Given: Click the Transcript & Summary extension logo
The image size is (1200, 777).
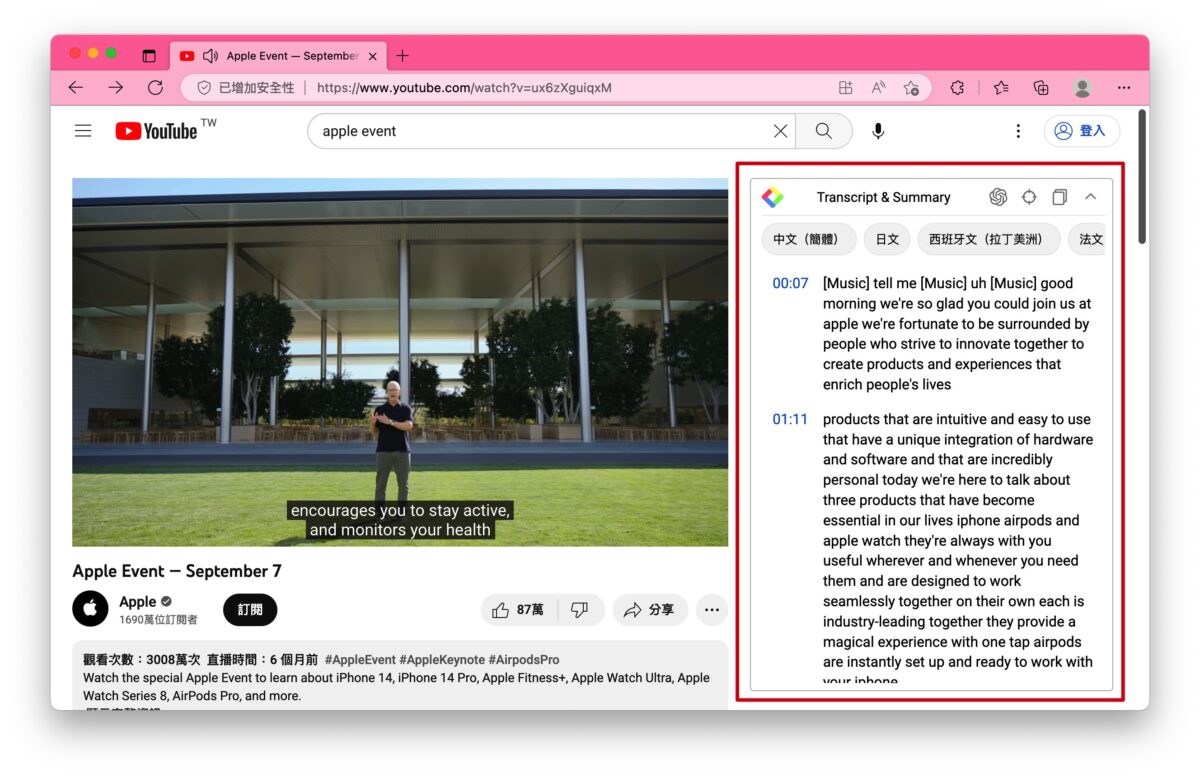Looking at the screenshot, I should coord(772,197).
